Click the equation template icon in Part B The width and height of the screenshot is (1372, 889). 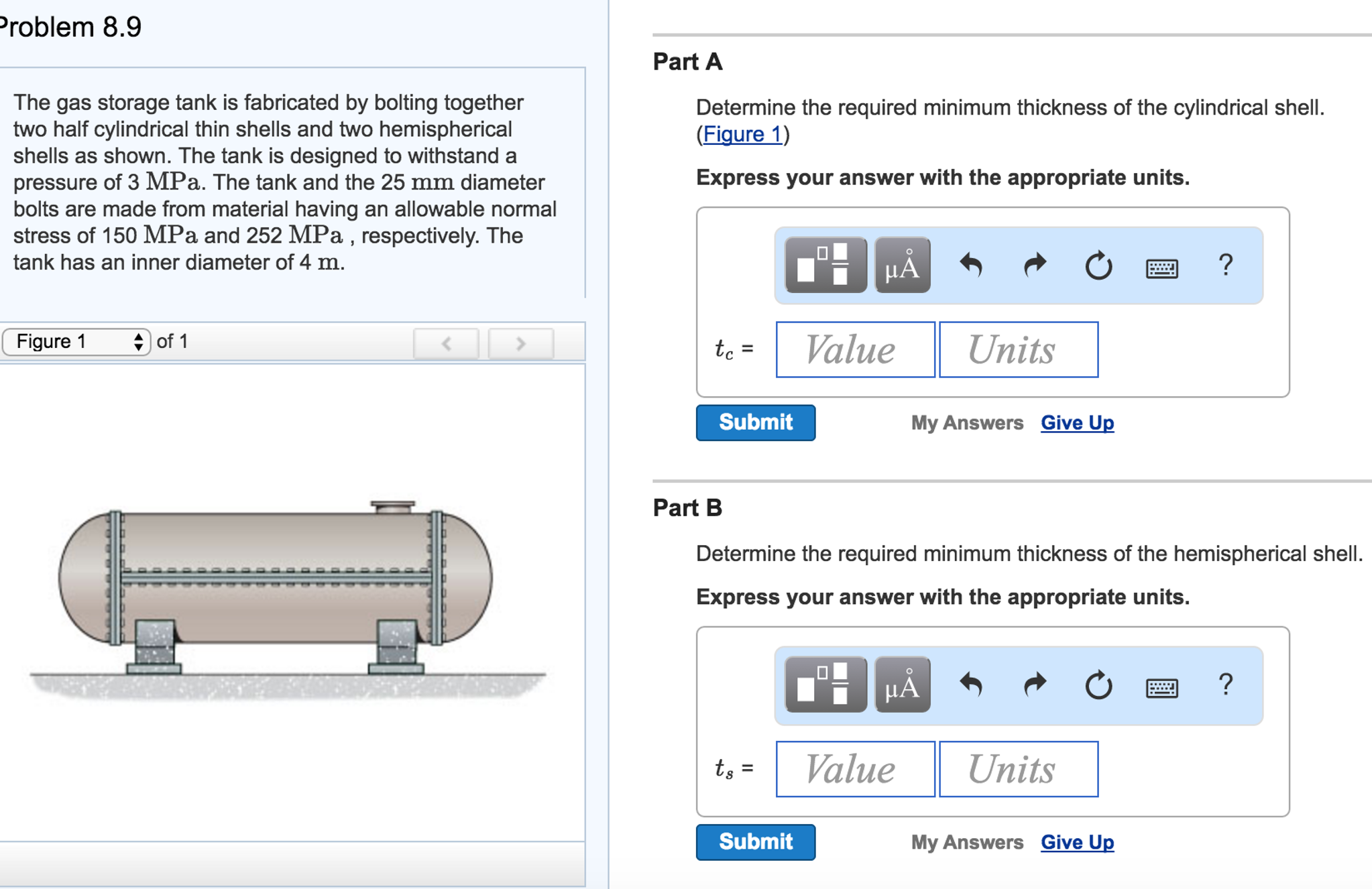coord(825,685)
